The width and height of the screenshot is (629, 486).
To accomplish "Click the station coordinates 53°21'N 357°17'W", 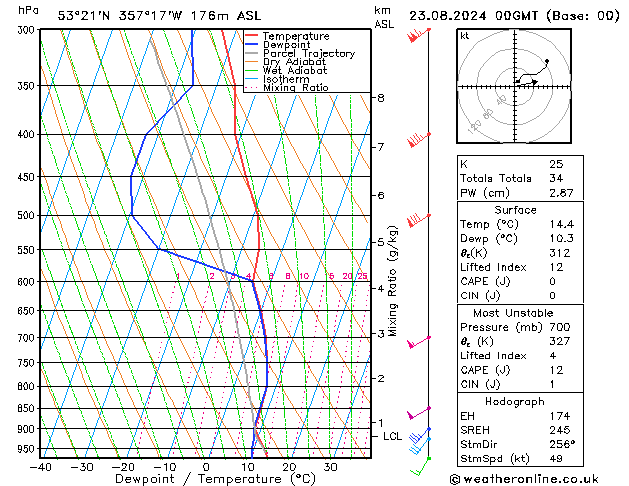I will coord(120,16).
